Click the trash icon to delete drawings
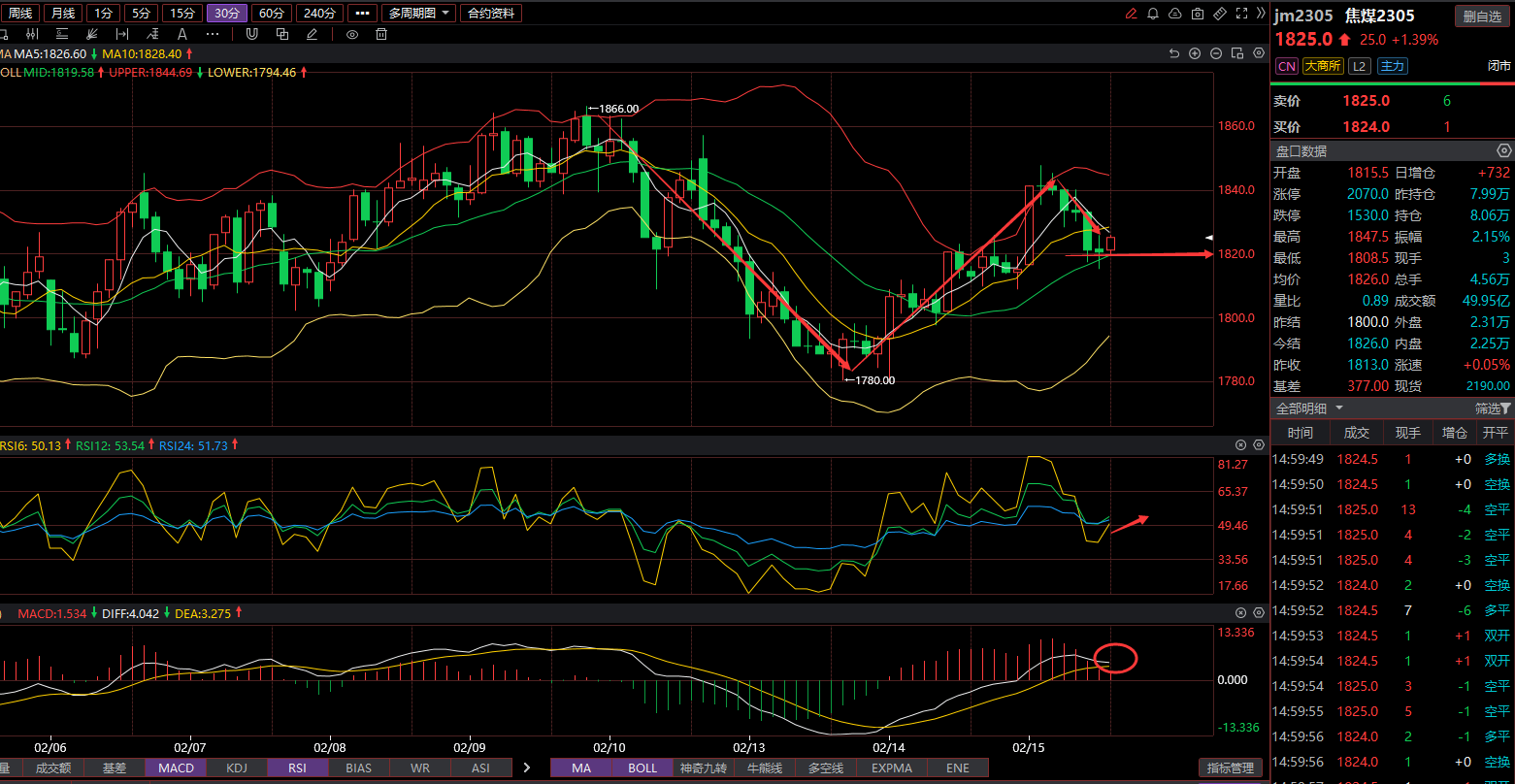Image resolution: width=1515 pixels, height=784 pixels. point(381,34)
